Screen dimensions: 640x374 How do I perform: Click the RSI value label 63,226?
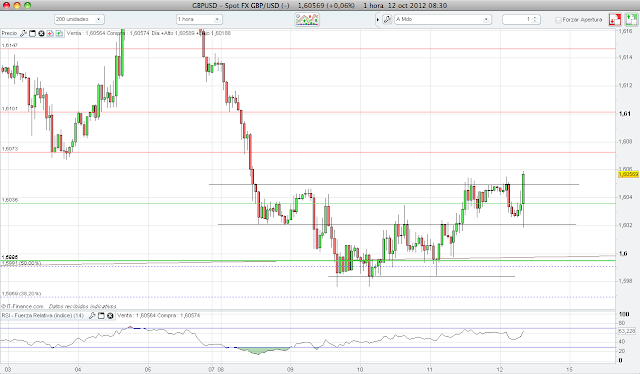pyautogui.click(x=627, y=331)
